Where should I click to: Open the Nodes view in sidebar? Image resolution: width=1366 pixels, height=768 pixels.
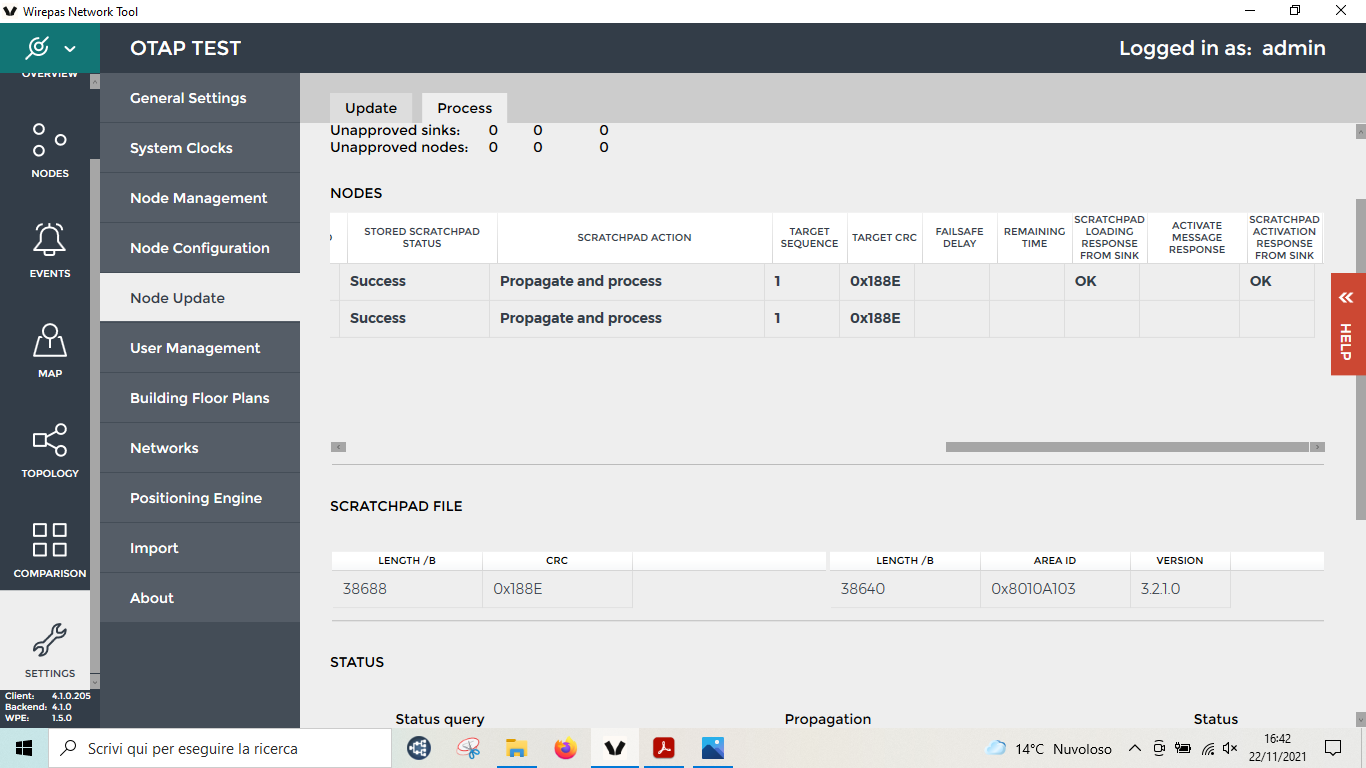[x=50, y=148]
